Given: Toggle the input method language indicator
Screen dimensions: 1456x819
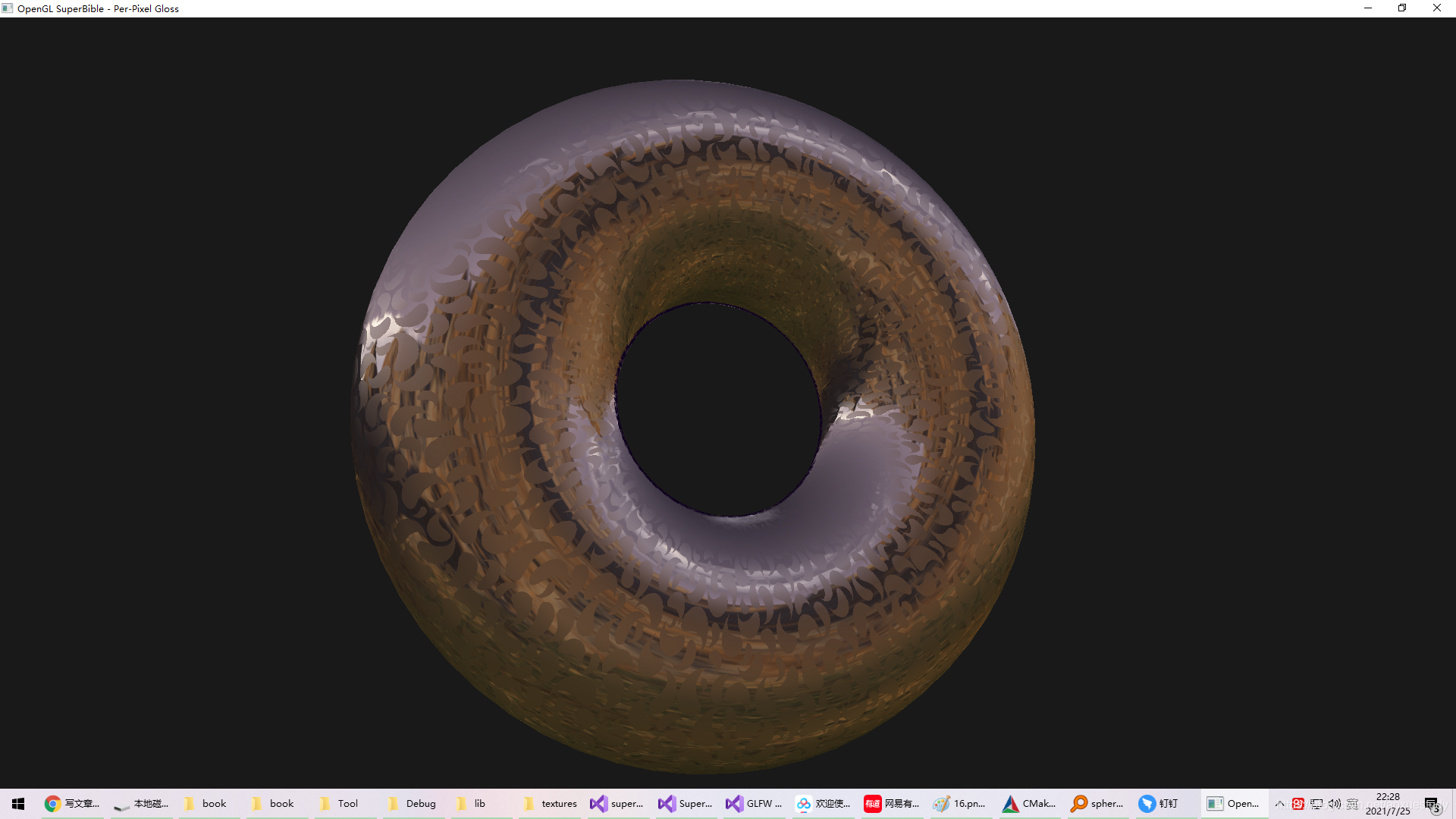Looking at the screenshot, I should 1353,804.
